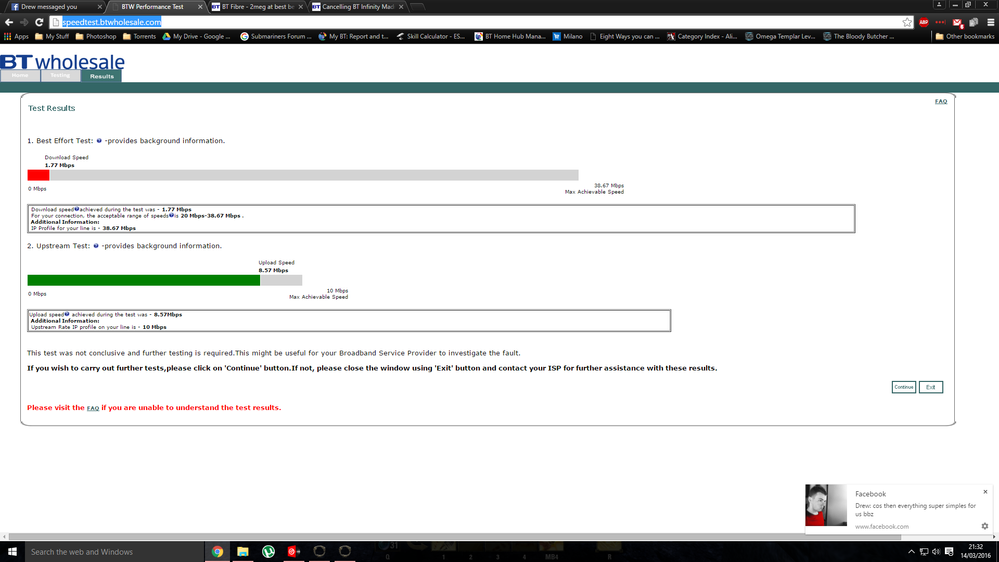The width and height of the screenshot is (999, 562).
Task: Click the grey pages extension icon
Action: click(x=974, y=22)
